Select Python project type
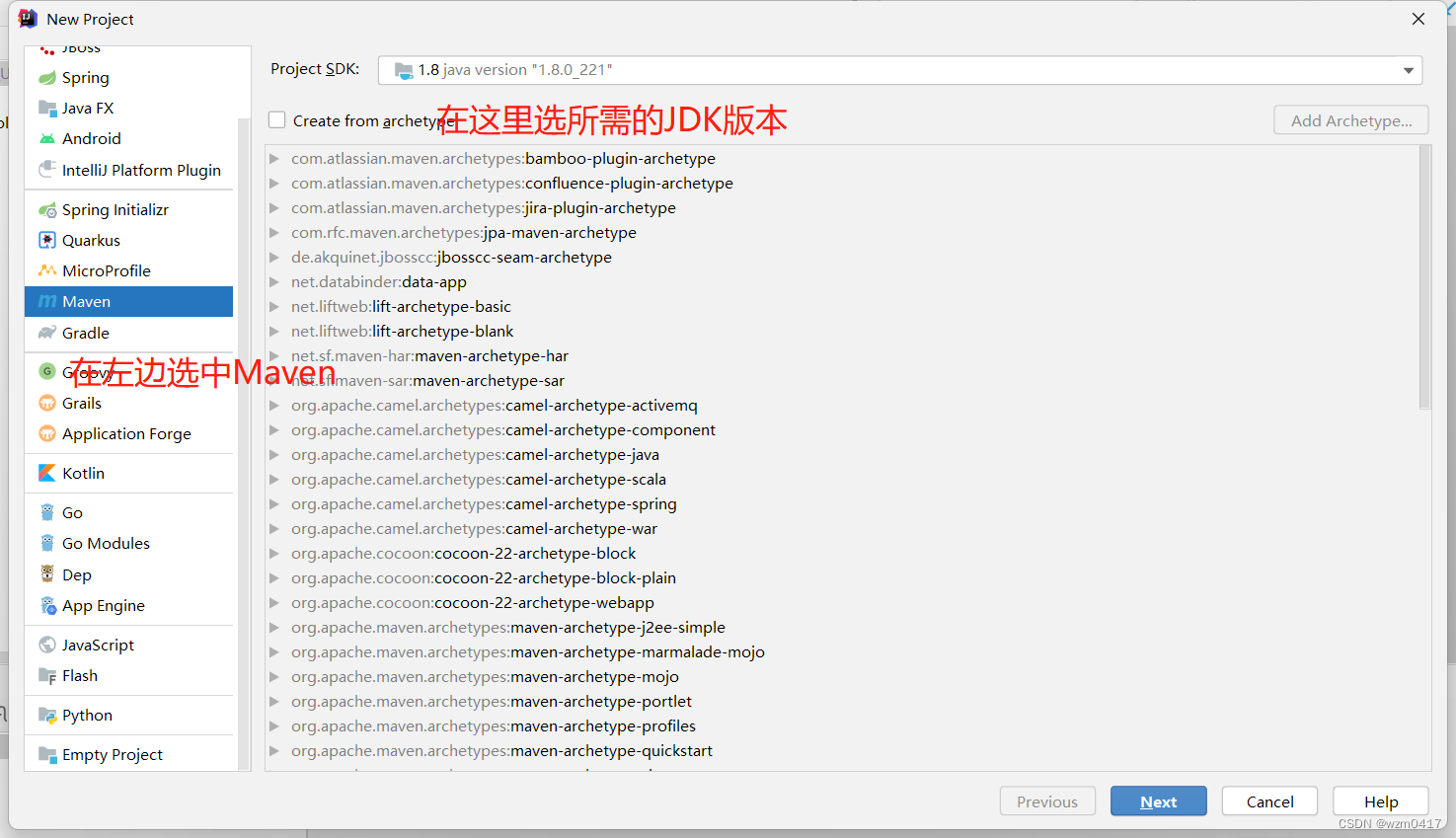Screen dimensions: 1456x838 coord(128,715)
